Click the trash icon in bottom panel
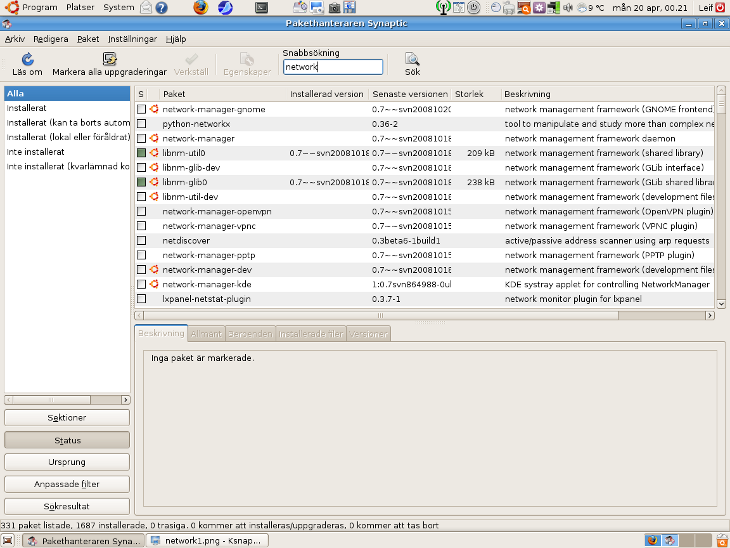 [722, 541]
